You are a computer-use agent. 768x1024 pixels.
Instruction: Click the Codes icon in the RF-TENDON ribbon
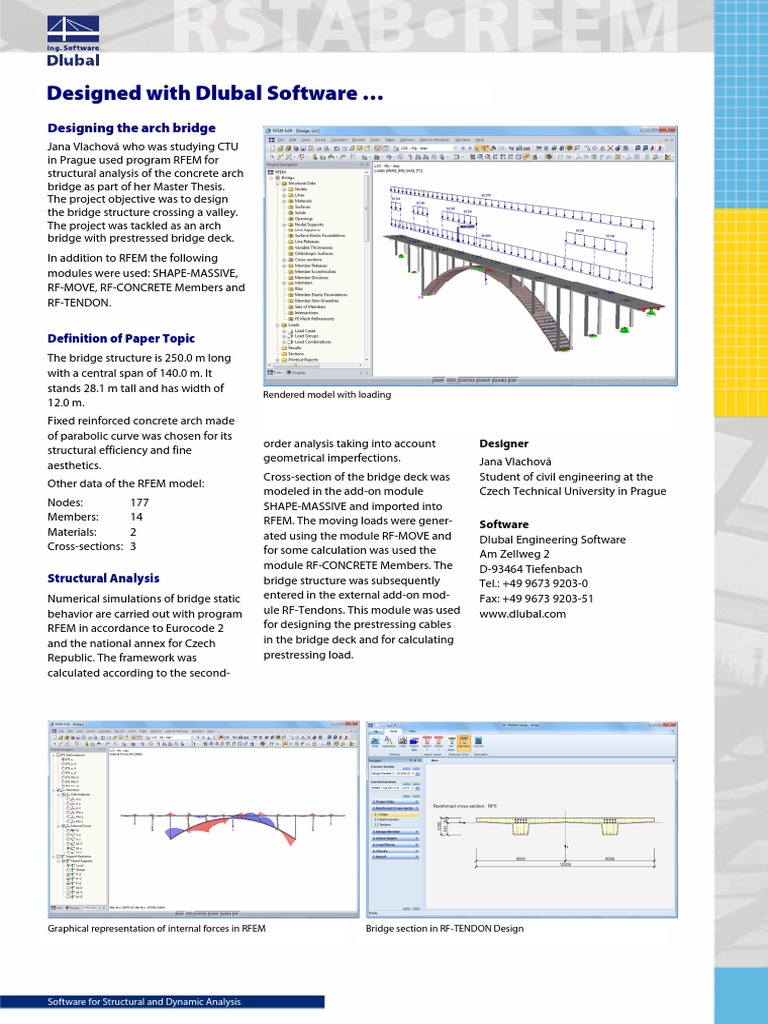pos(402,743)
